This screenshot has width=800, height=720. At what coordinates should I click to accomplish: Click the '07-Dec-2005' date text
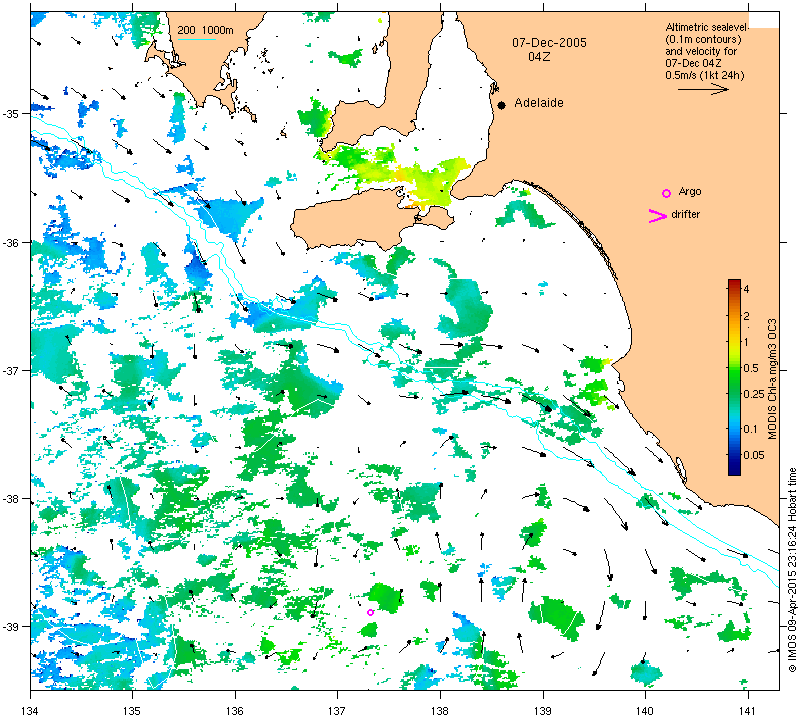point(549,42)
